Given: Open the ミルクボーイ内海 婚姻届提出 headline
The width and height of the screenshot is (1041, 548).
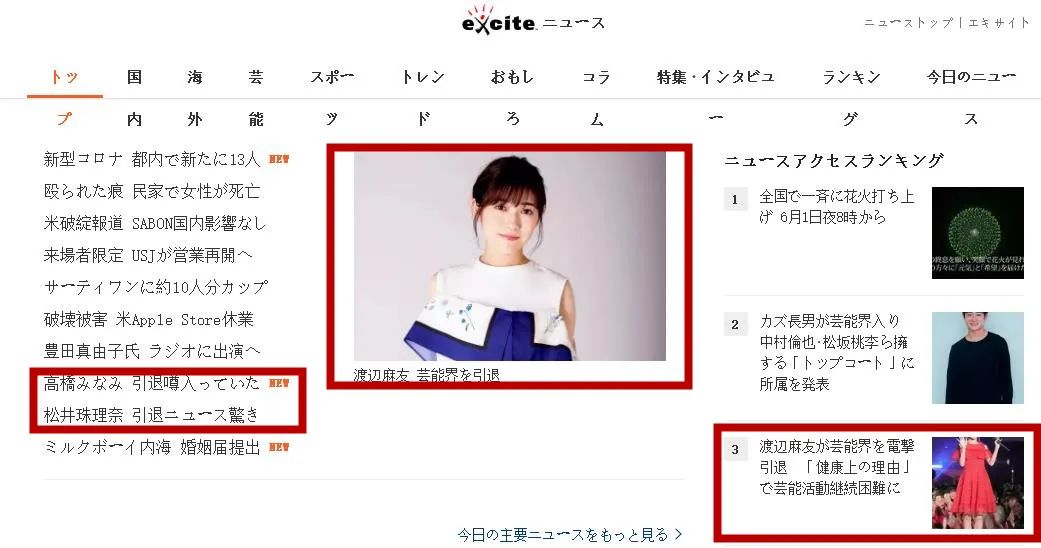Looking at the screenshot, I should (x=151, y=447).
